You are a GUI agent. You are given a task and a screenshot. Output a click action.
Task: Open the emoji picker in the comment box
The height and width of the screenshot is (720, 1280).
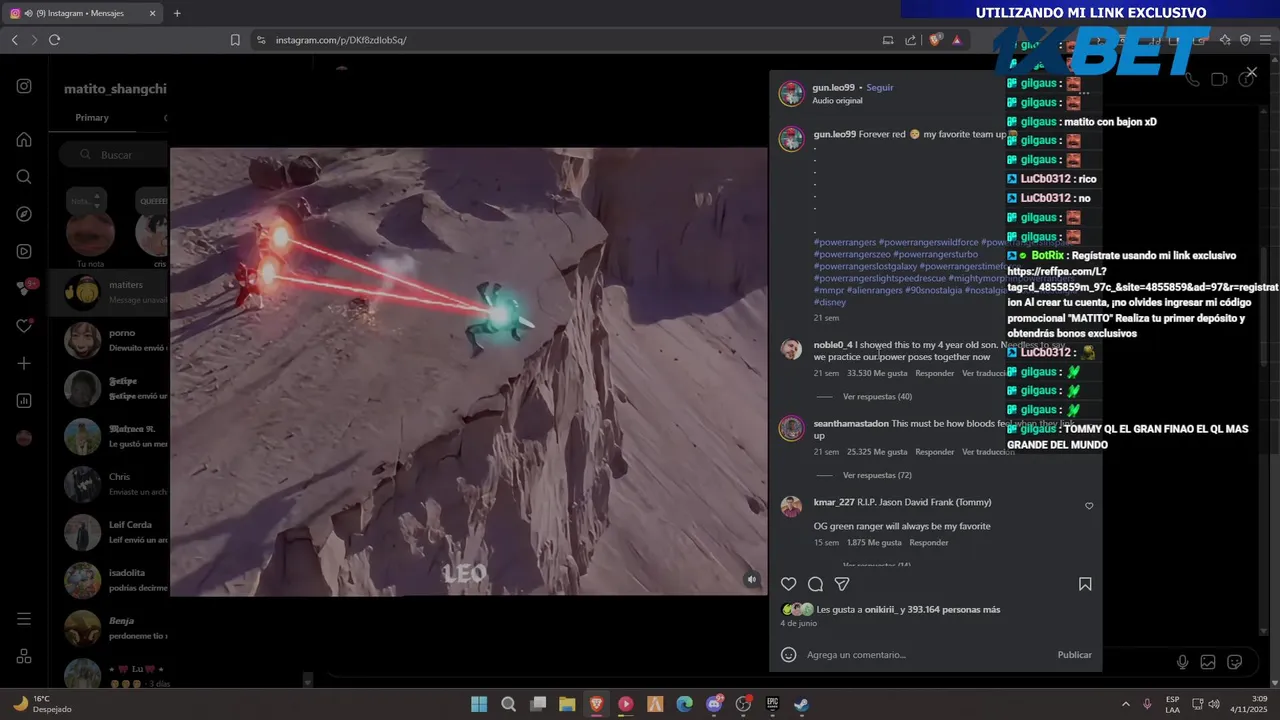[x=788, y=655]
